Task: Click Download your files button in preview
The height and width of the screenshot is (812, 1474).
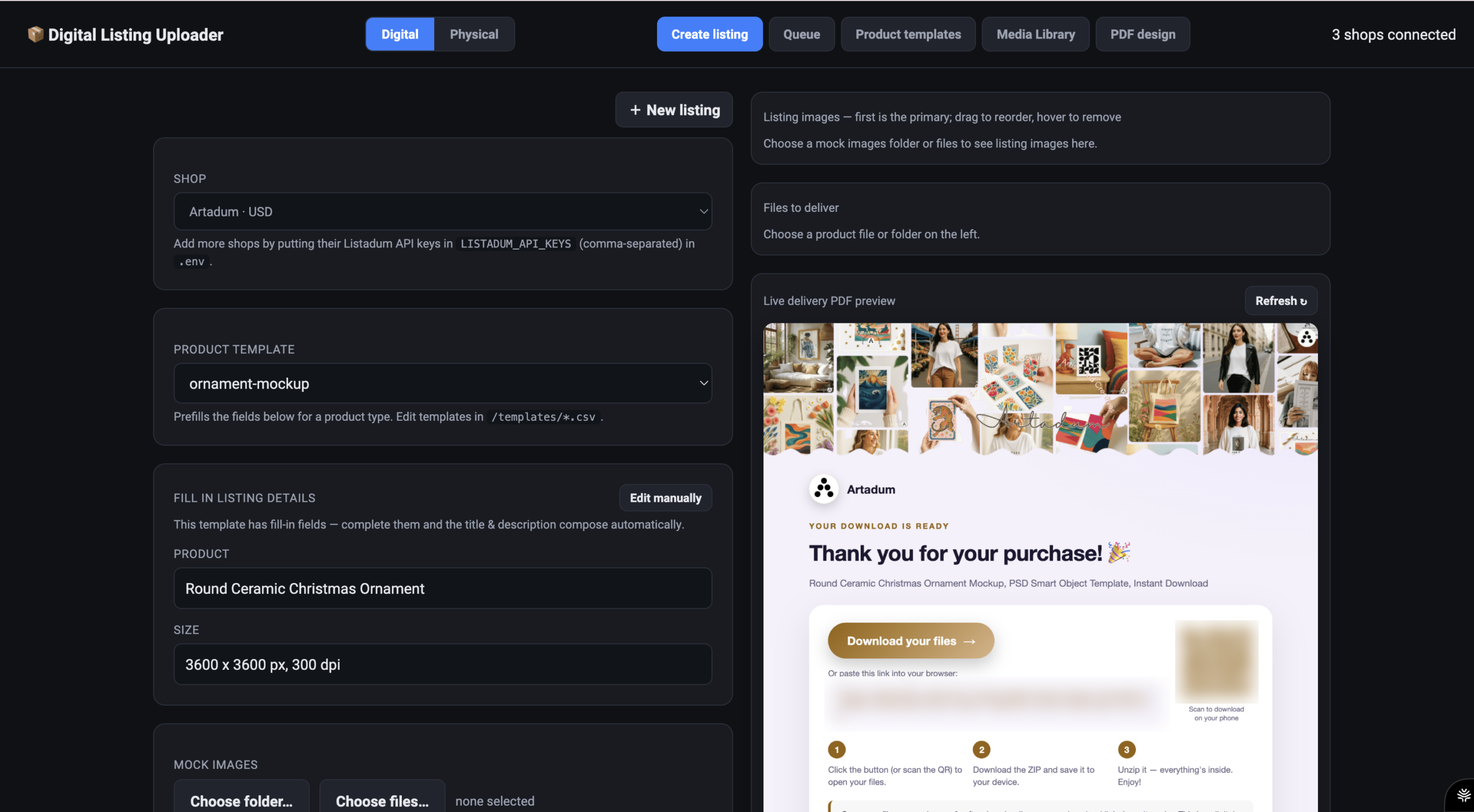Action: [911, 641]
